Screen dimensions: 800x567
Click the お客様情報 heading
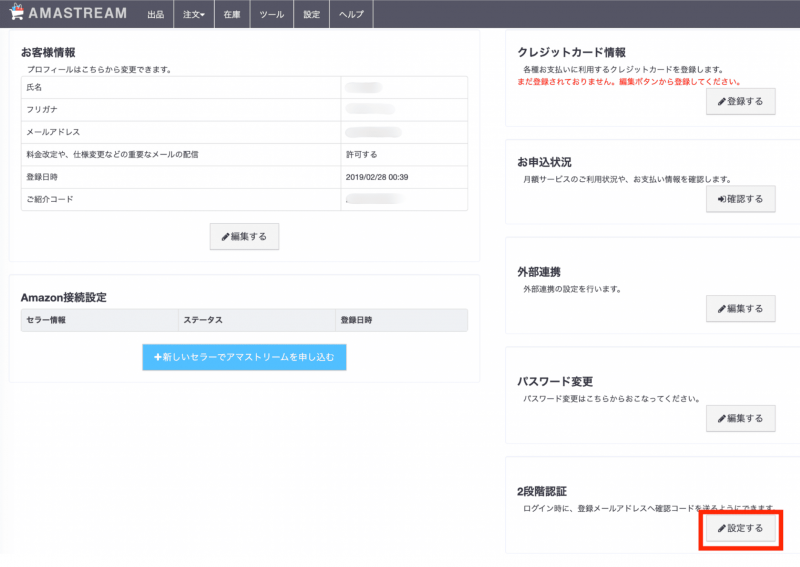pyautogui.click(x=48, y=52)
